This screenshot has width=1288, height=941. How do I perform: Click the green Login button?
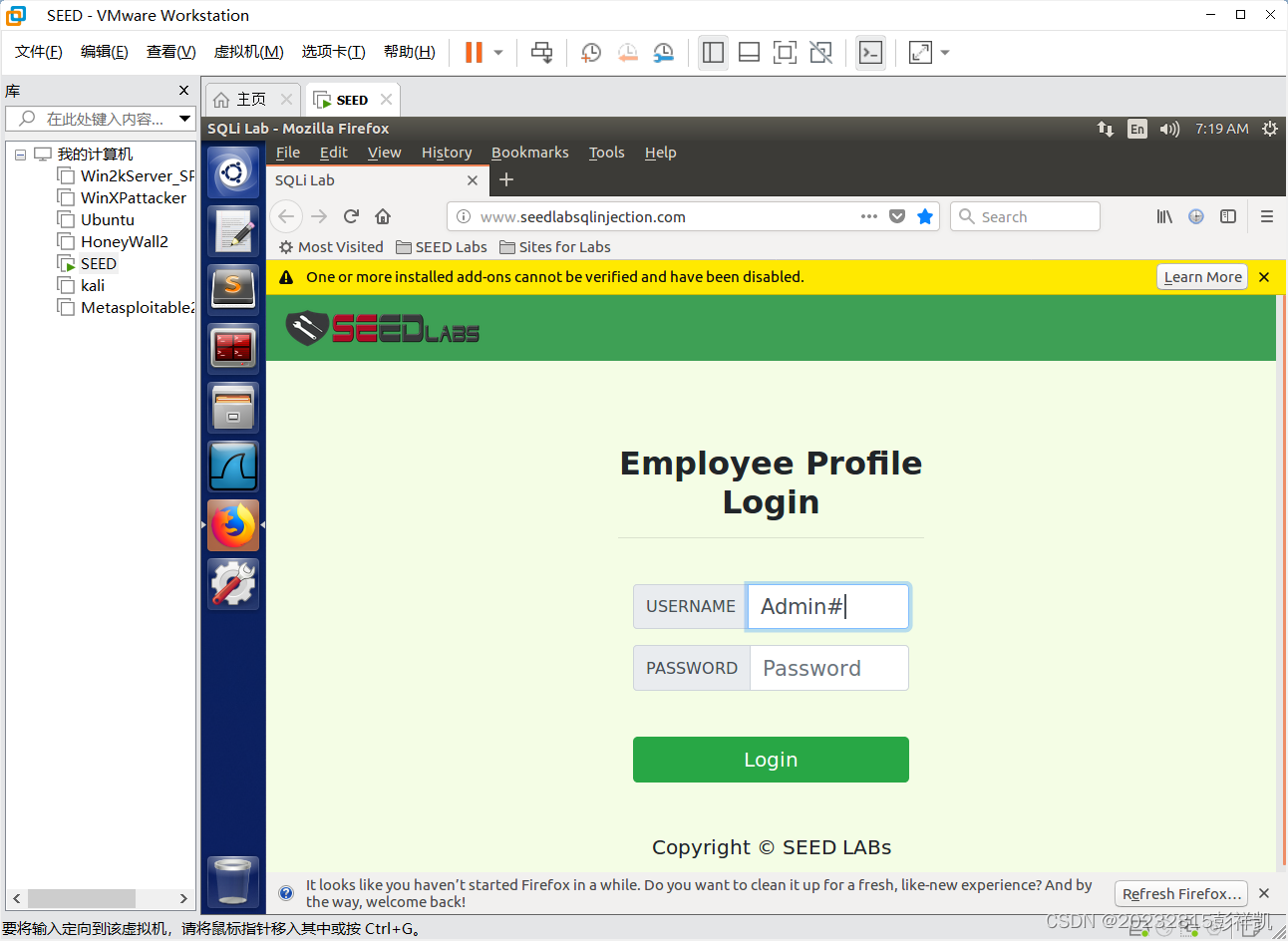(771, 760)
